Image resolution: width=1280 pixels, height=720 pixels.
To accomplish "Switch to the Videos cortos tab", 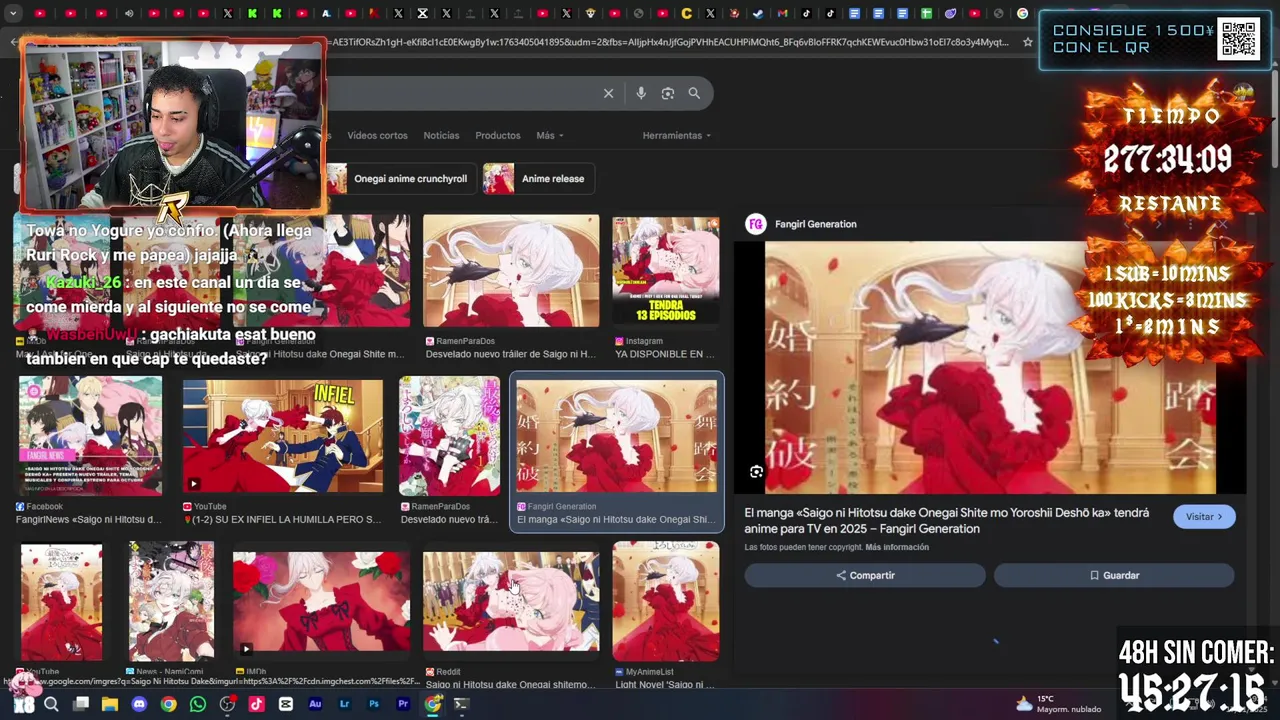I will pyautogui.click(x=377, y=135).
